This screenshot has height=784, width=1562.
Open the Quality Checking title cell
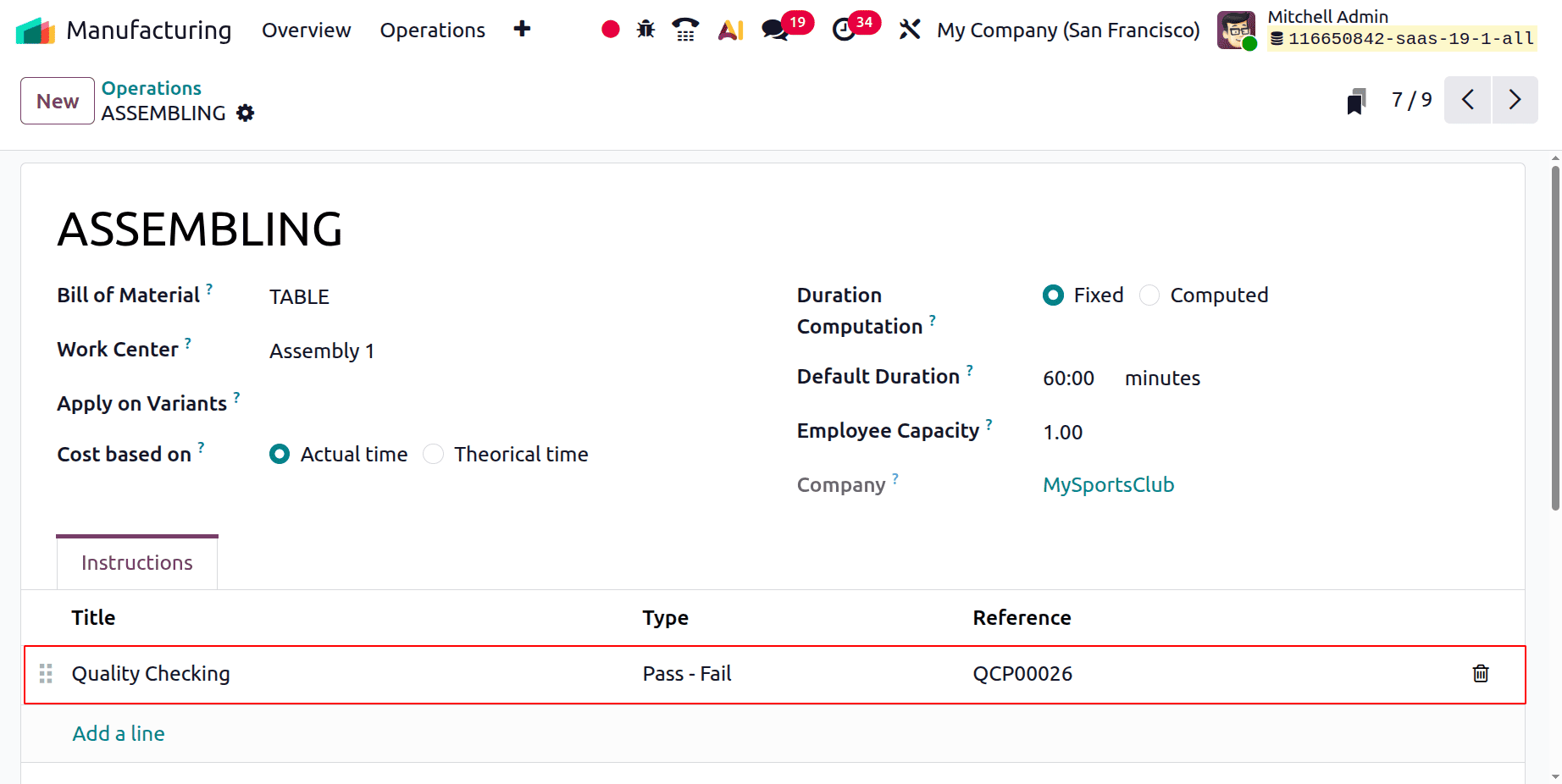151,673
